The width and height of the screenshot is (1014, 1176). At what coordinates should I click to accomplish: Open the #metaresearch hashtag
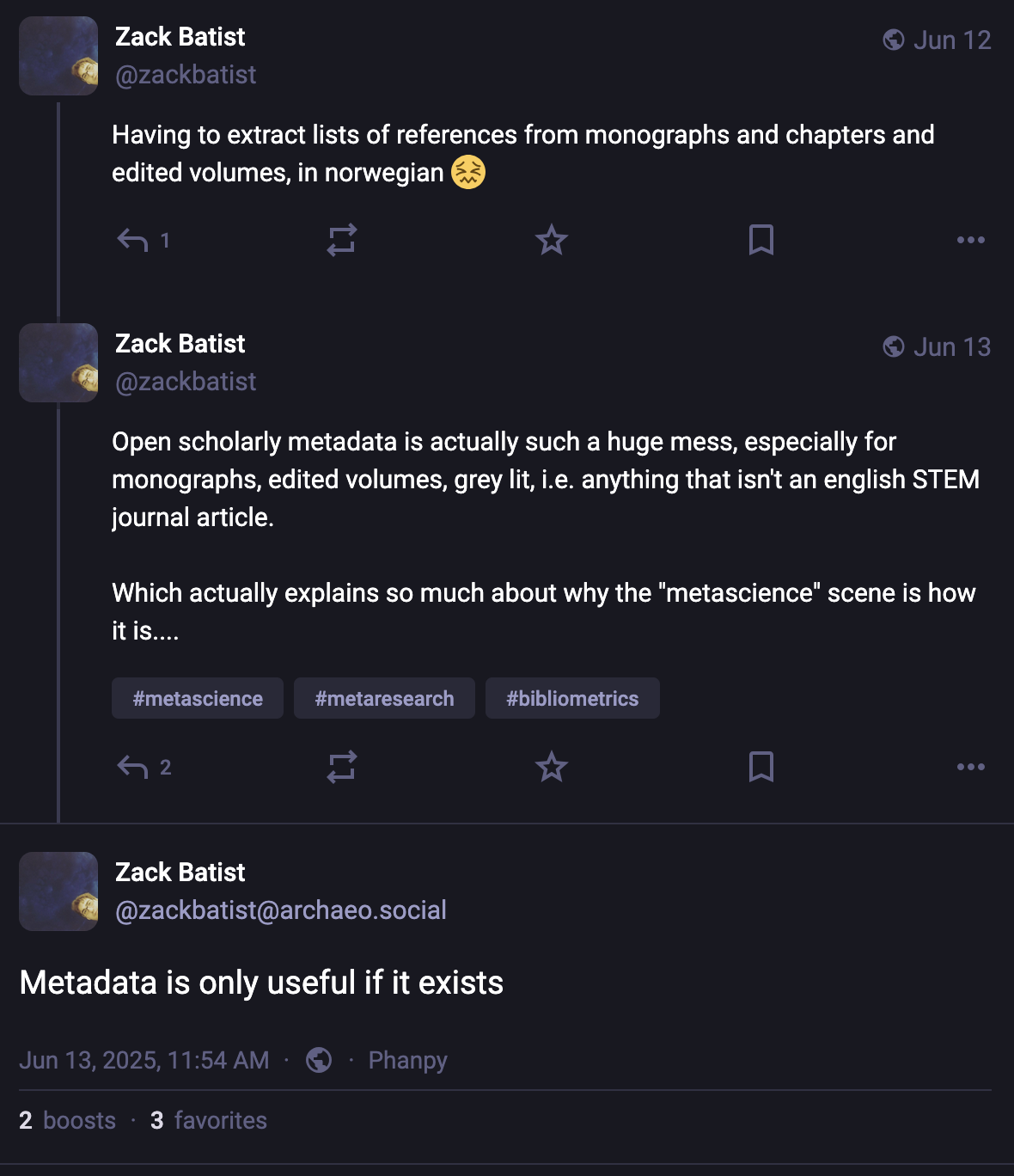coord(384,698)
